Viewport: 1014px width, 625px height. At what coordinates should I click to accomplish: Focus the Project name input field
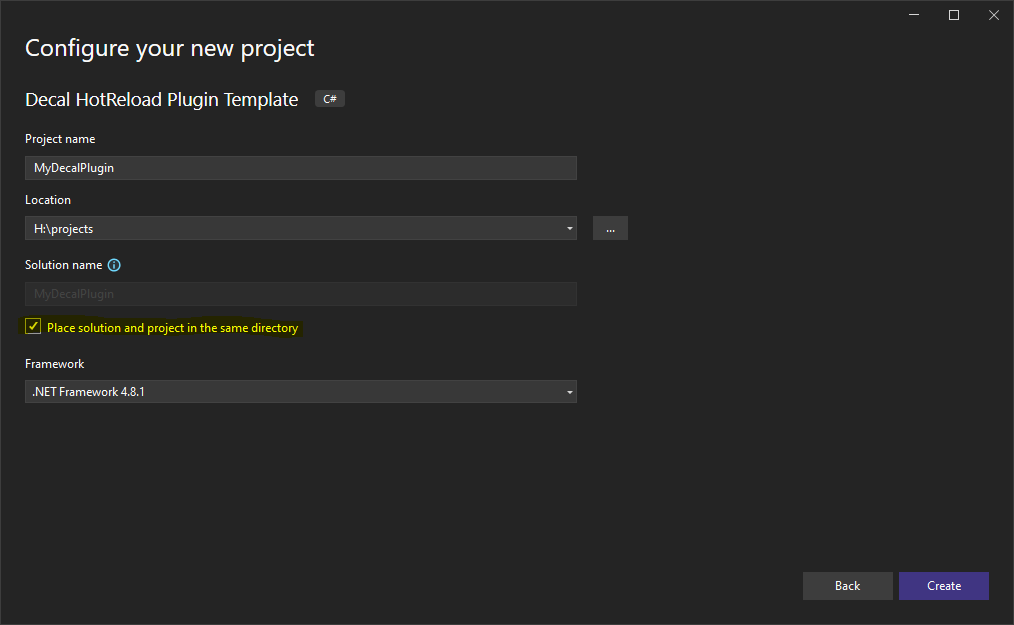301,168
